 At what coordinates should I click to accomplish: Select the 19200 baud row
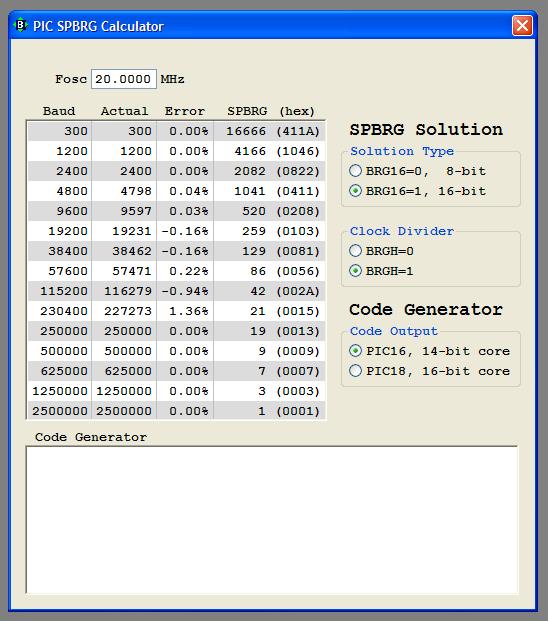176,231
